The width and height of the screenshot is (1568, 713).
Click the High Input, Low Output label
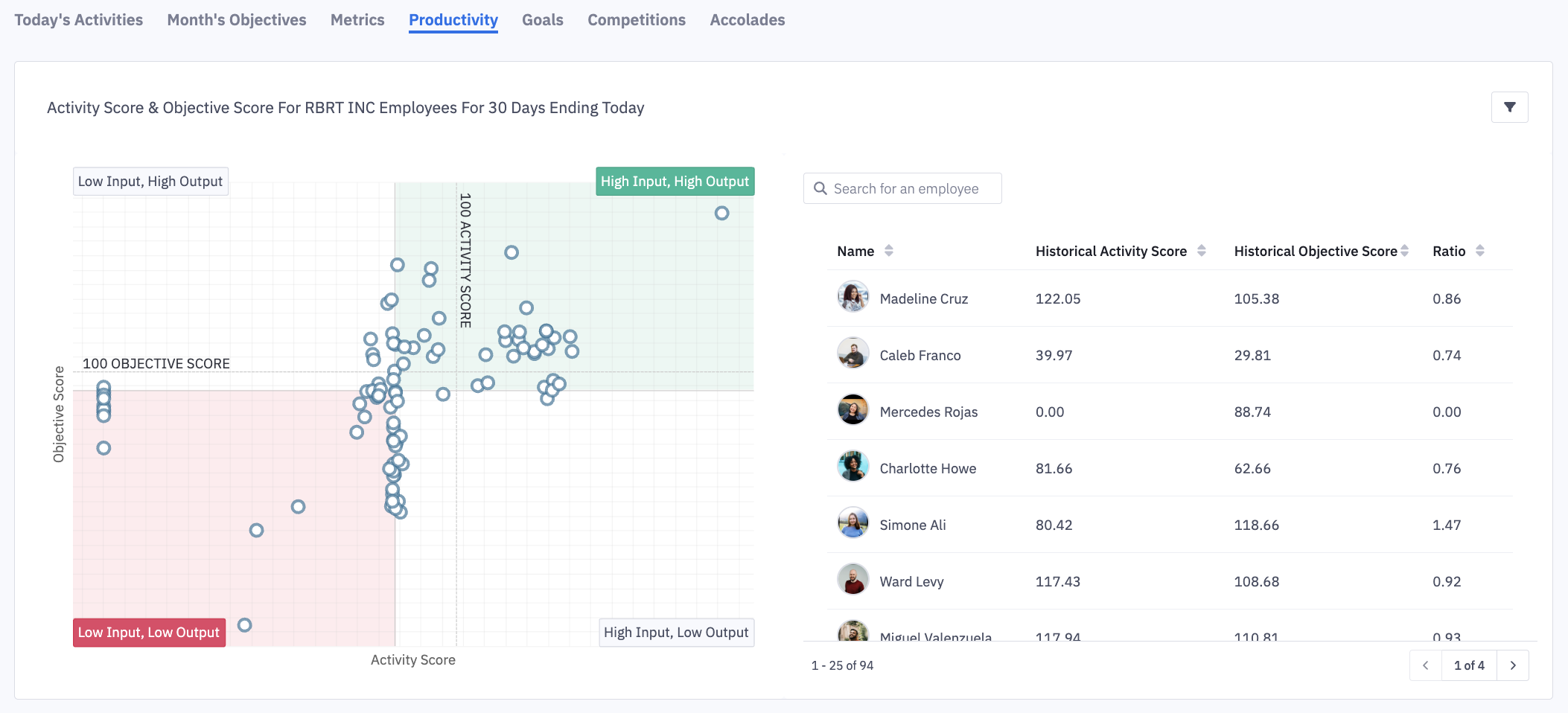tap(676, 633)
